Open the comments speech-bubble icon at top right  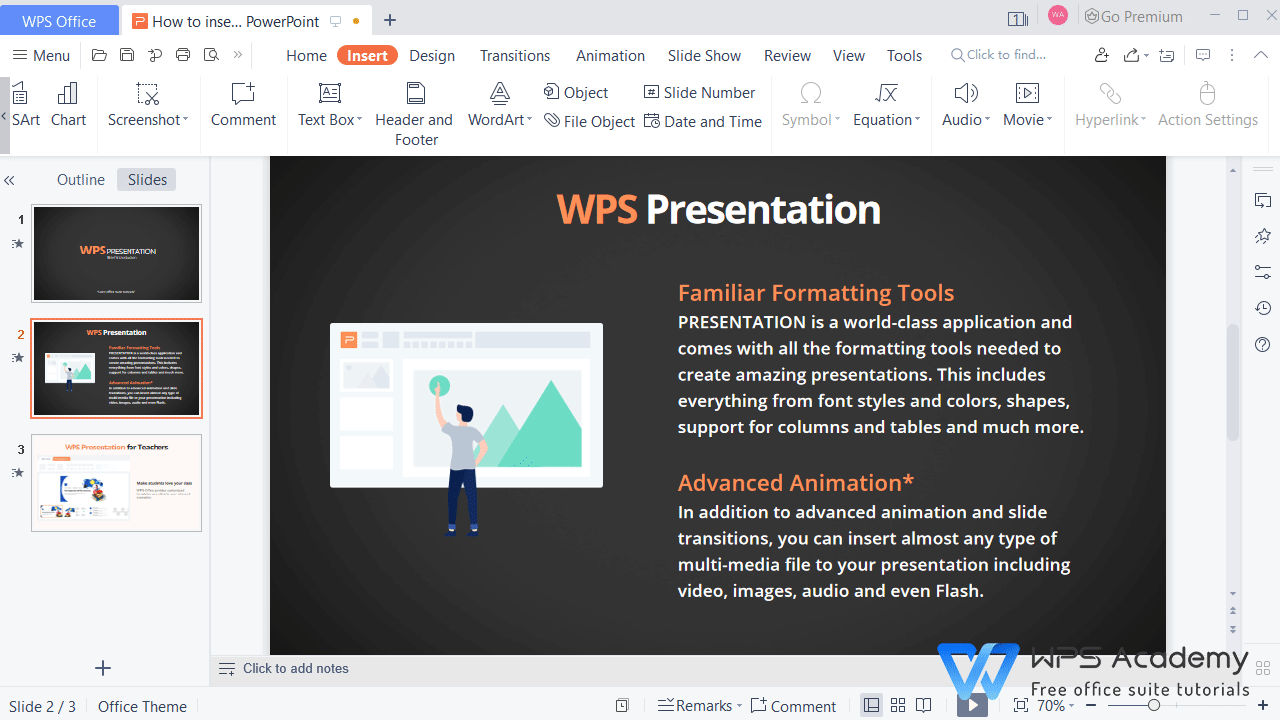point(1203,55)
